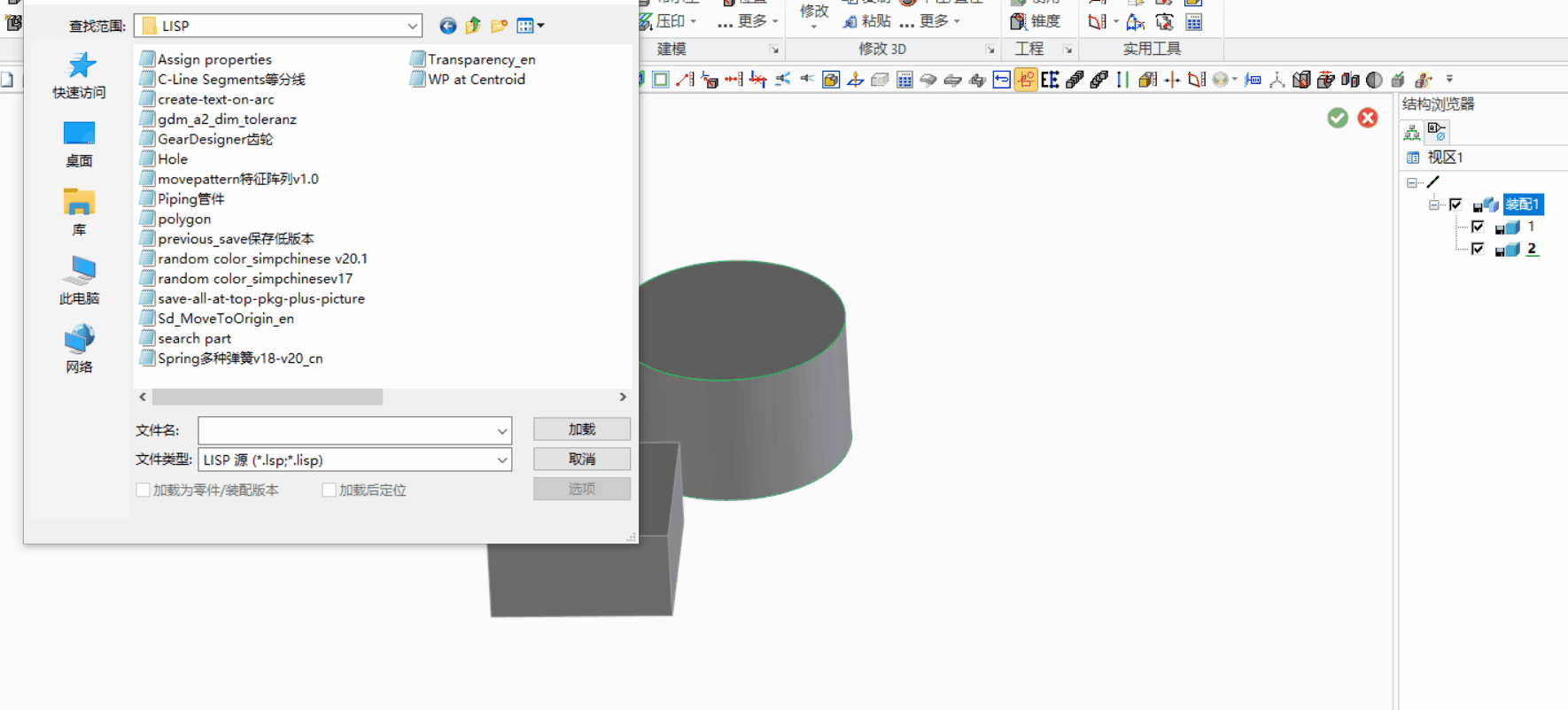This screenshot has height=710, width=1568.
Task: Click the blue left-arrow box toolbar icon
Action: tap(1001, 80)
